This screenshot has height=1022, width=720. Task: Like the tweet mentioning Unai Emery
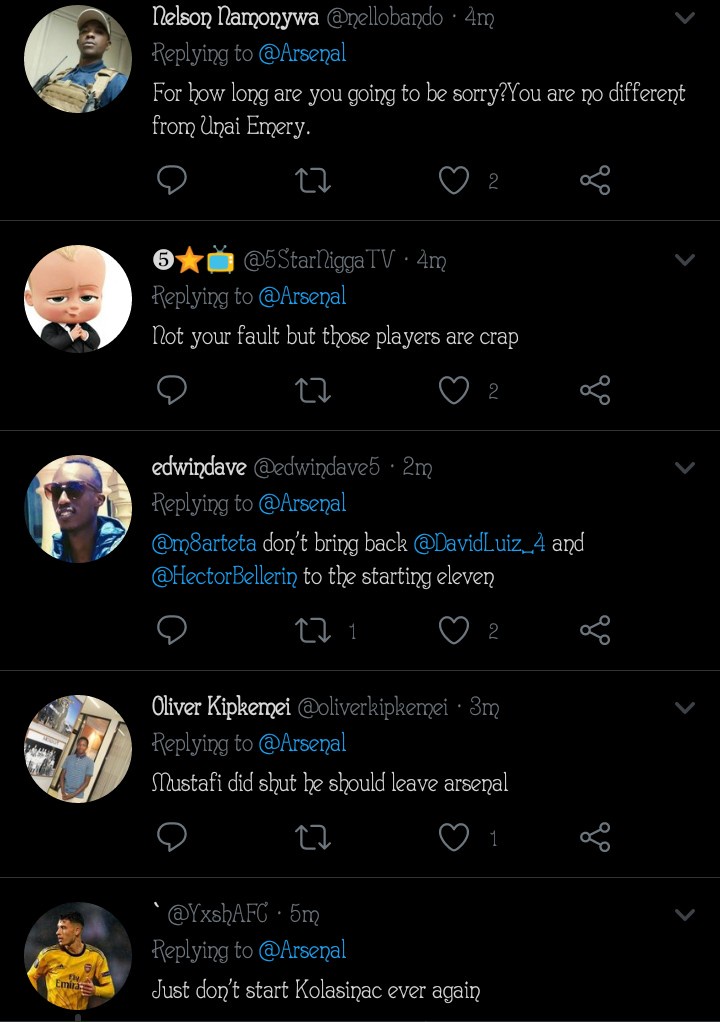pos(454,181)
